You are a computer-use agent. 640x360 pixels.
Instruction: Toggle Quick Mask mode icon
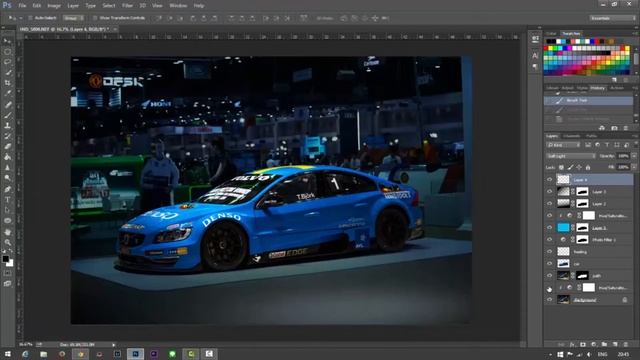(7, 273)
